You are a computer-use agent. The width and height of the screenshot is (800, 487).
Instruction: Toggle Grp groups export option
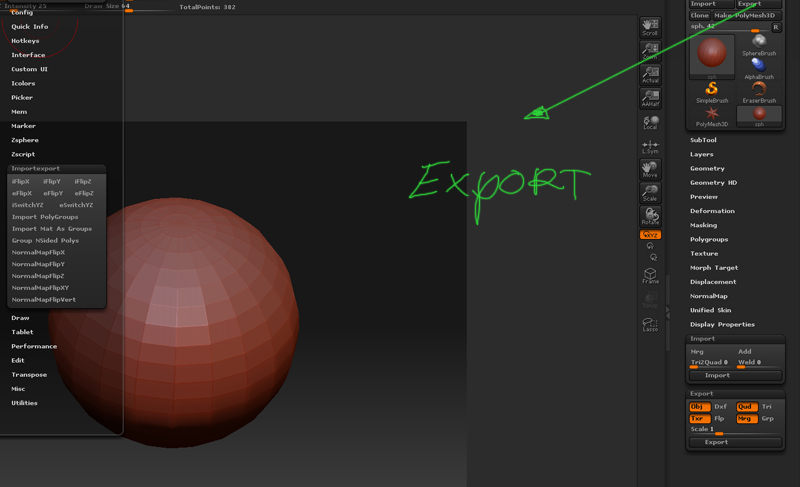point(768,418)
